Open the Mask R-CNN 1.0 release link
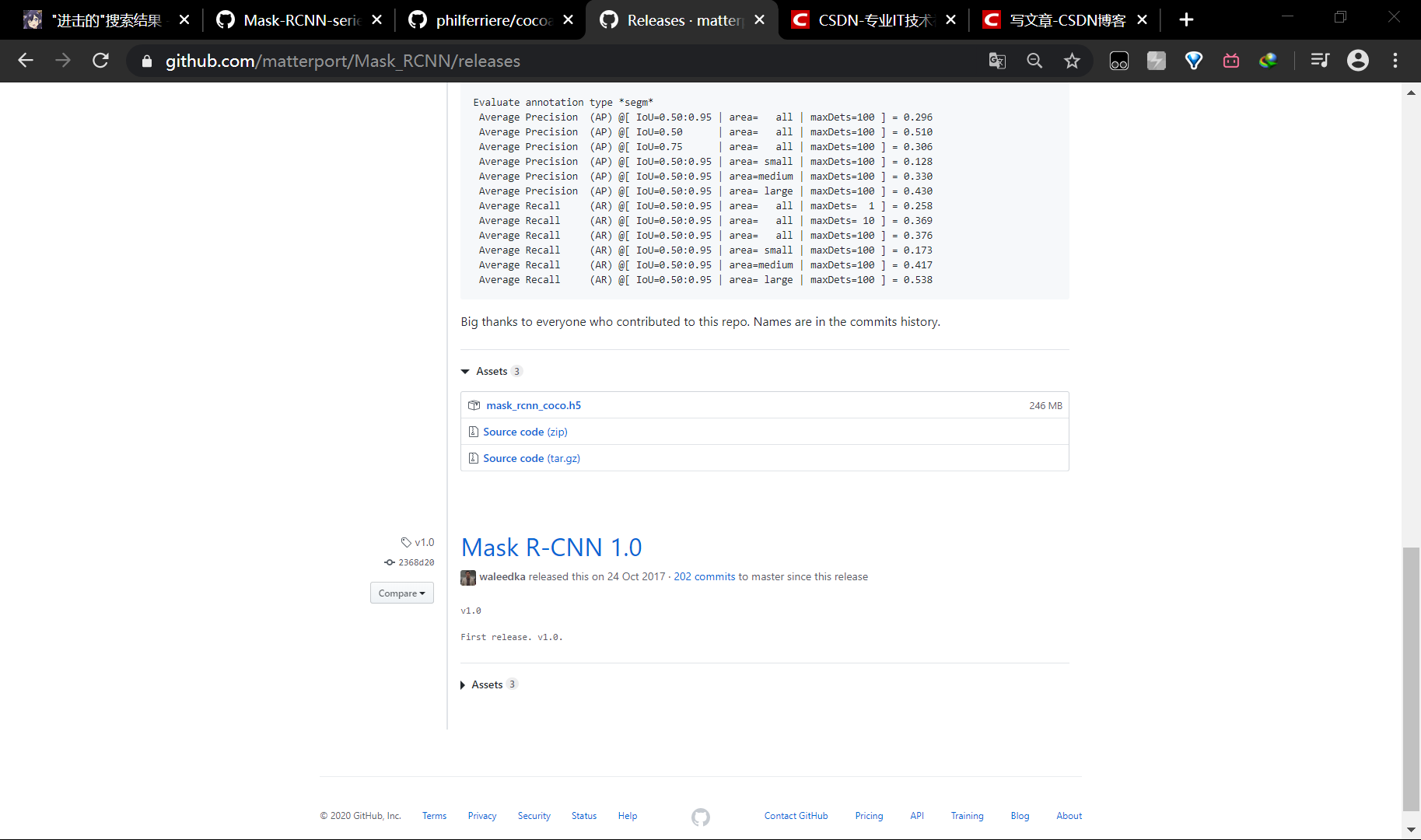 point(551,548)
